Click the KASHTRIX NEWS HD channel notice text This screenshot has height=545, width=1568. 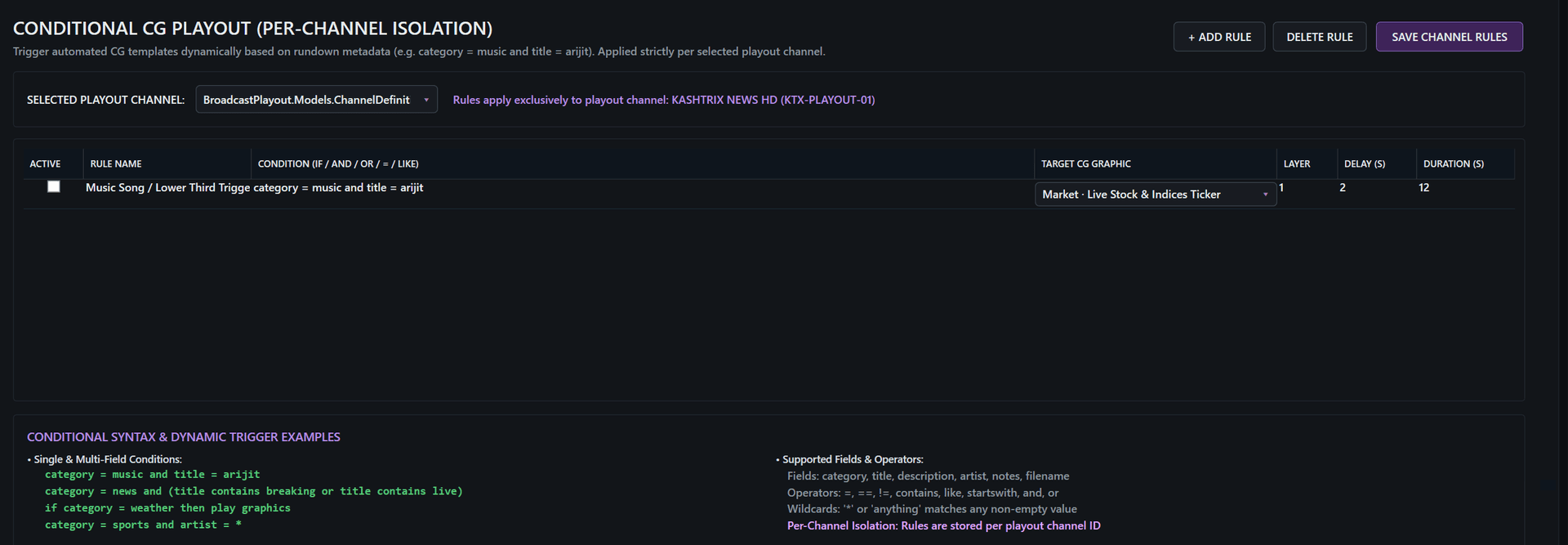point(664,100)
